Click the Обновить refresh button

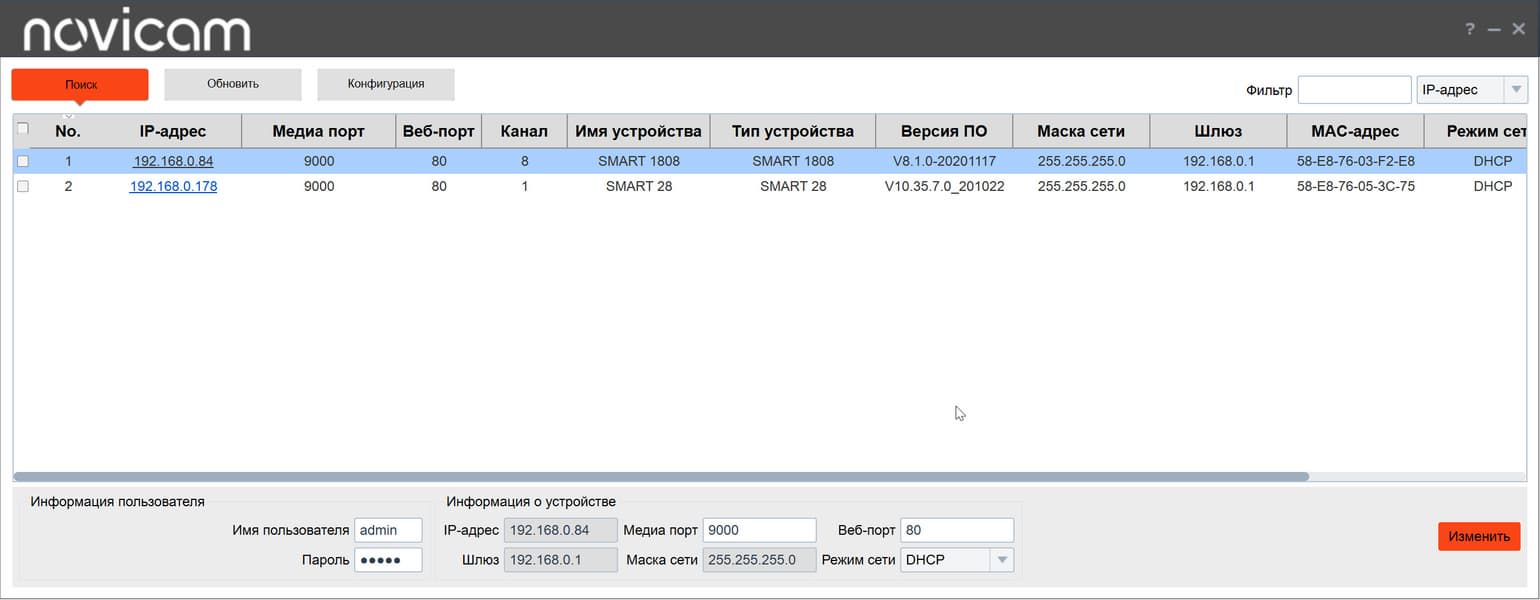(233, 84)
